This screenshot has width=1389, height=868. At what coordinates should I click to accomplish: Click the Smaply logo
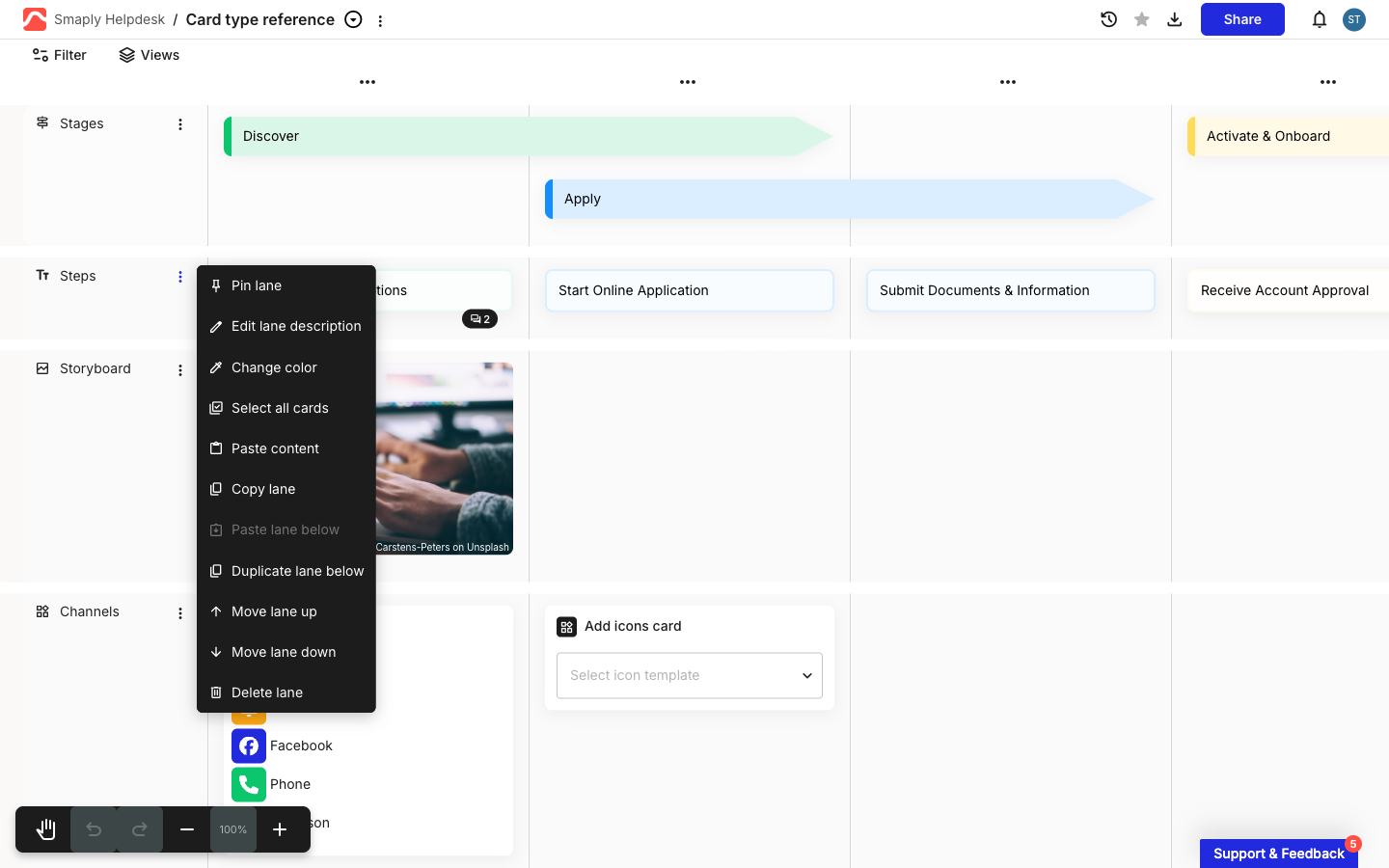tap(35, 19)
